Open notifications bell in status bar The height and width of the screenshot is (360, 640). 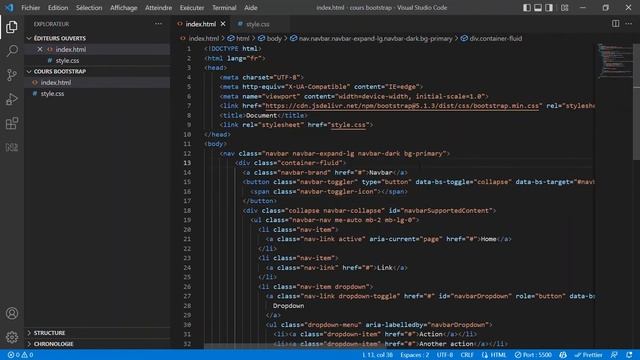click(629, 355)
